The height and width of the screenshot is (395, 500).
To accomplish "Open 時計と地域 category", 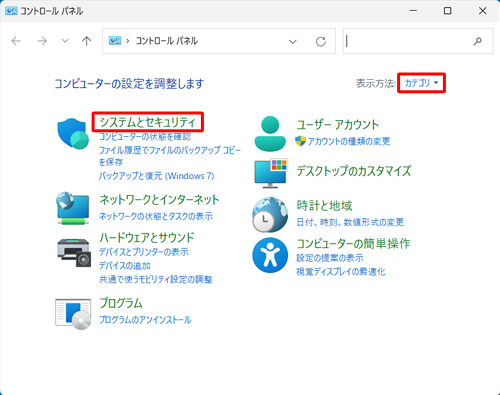I will [324, 205].
